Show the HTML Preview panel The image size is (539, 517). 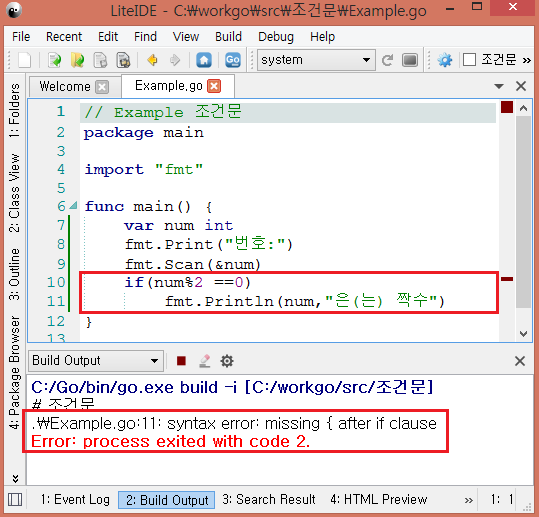click(x=378, y=499)
